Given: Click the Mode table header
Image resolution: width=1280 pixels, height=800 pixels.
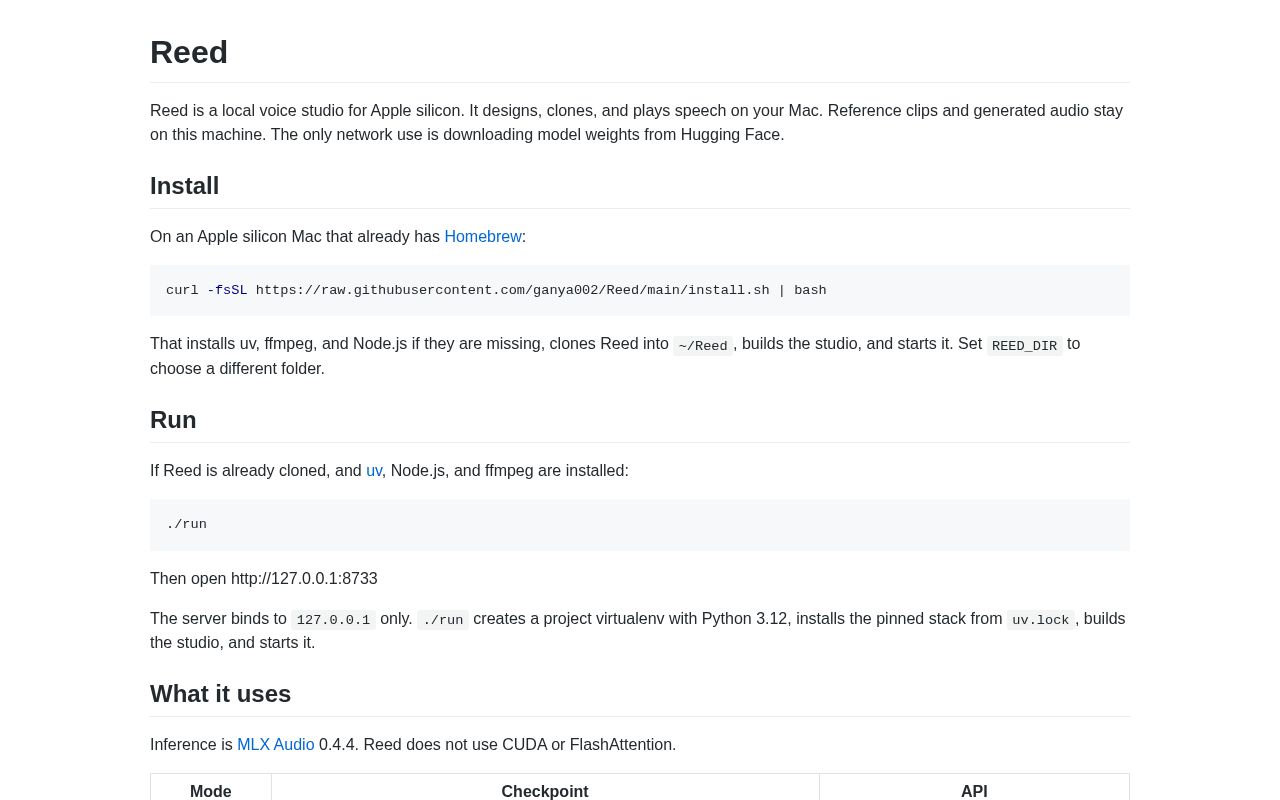Looking at the screenshot, I should (x=211, y=790).
